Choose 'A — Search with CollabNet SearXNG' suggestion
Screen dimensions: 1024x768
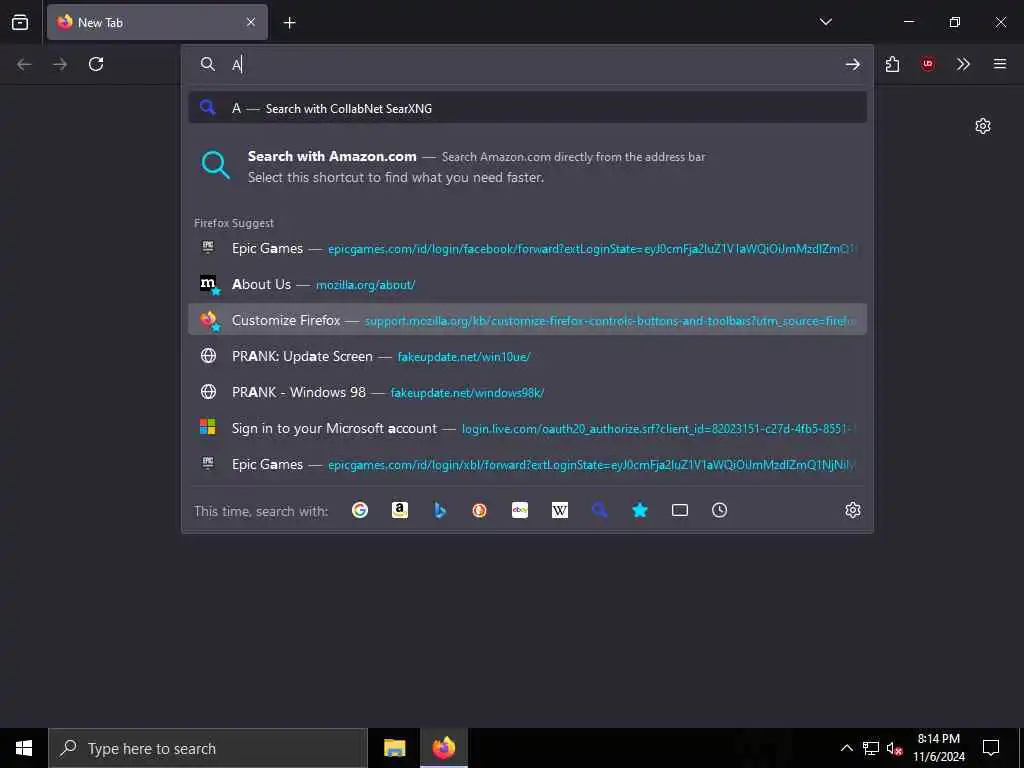(x=528, y=108)
